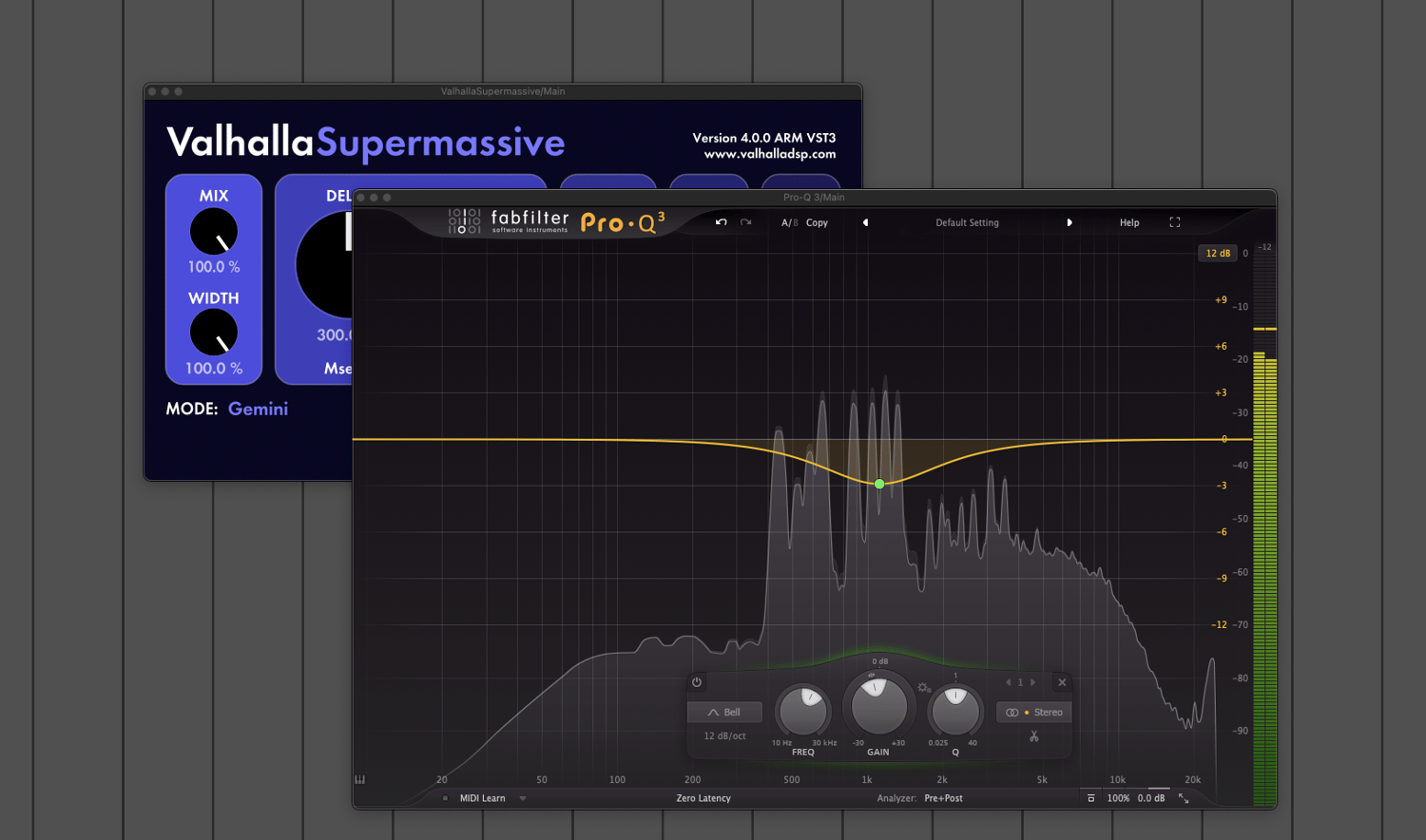Screen dimensions: 1426x840
Task: Delete band with the X button
Action: (1062, 682)
